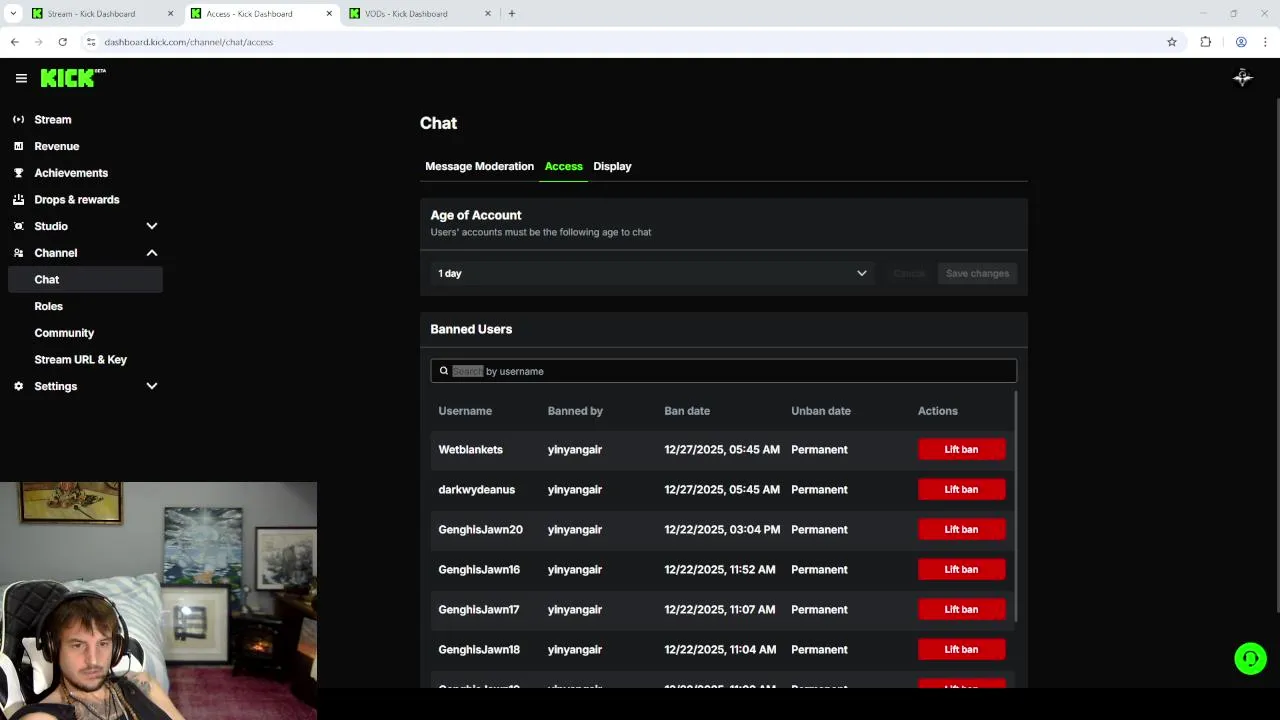The image size is (1280, 720).
Task: Open the profile avatar icon at top right
Action: 1242,78
